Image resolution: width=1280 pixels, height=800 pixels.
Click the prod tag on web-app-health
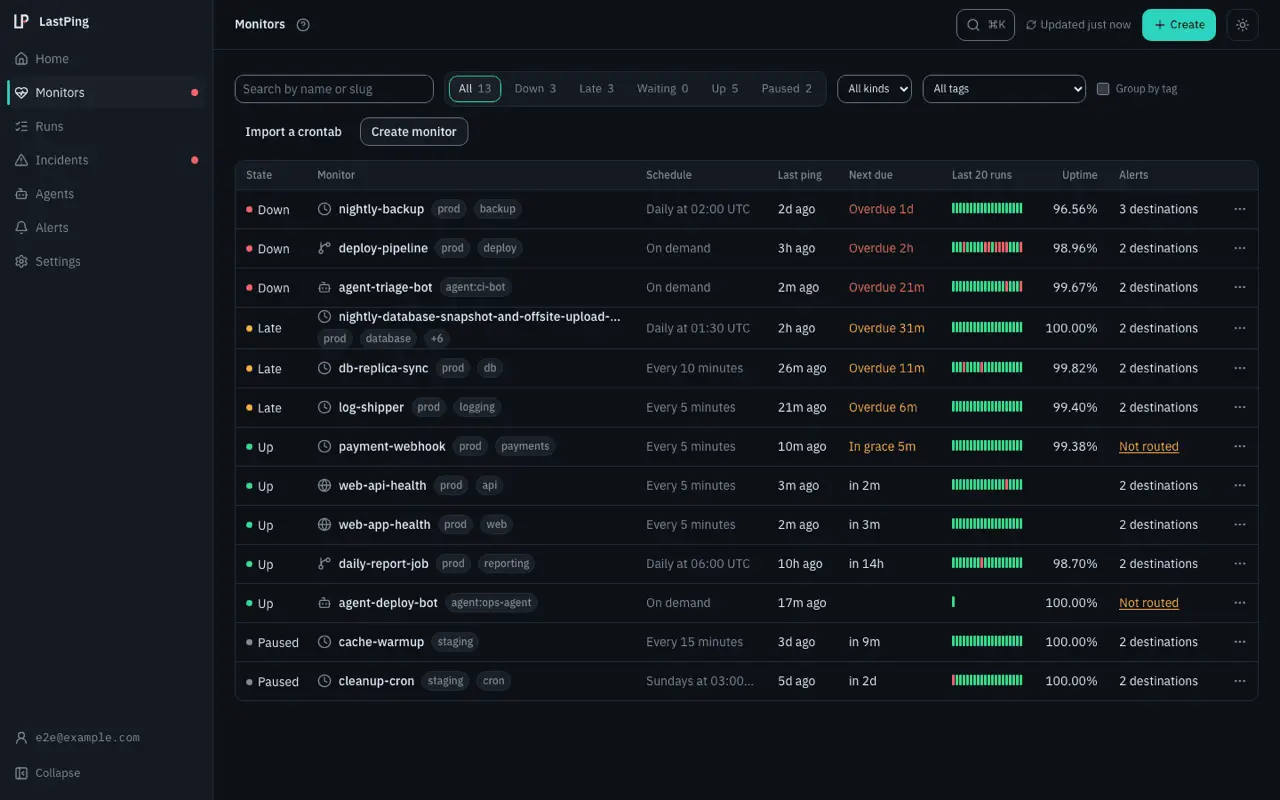pos(455,525)
